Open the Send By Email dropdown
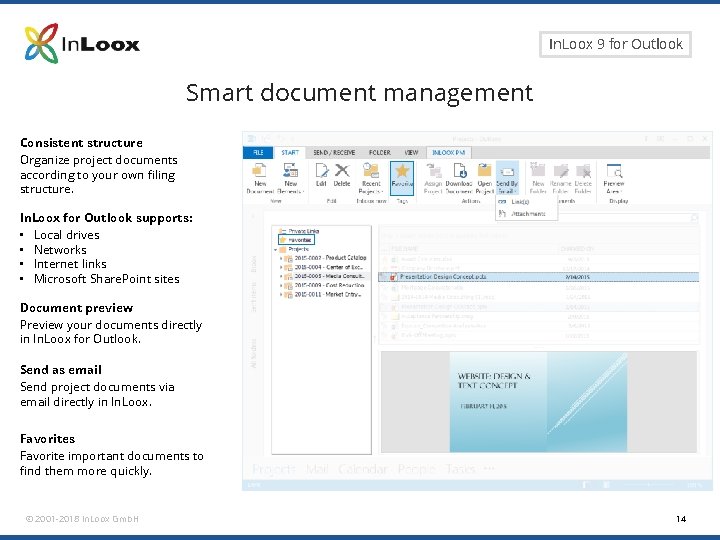 [x=507, y=178]
